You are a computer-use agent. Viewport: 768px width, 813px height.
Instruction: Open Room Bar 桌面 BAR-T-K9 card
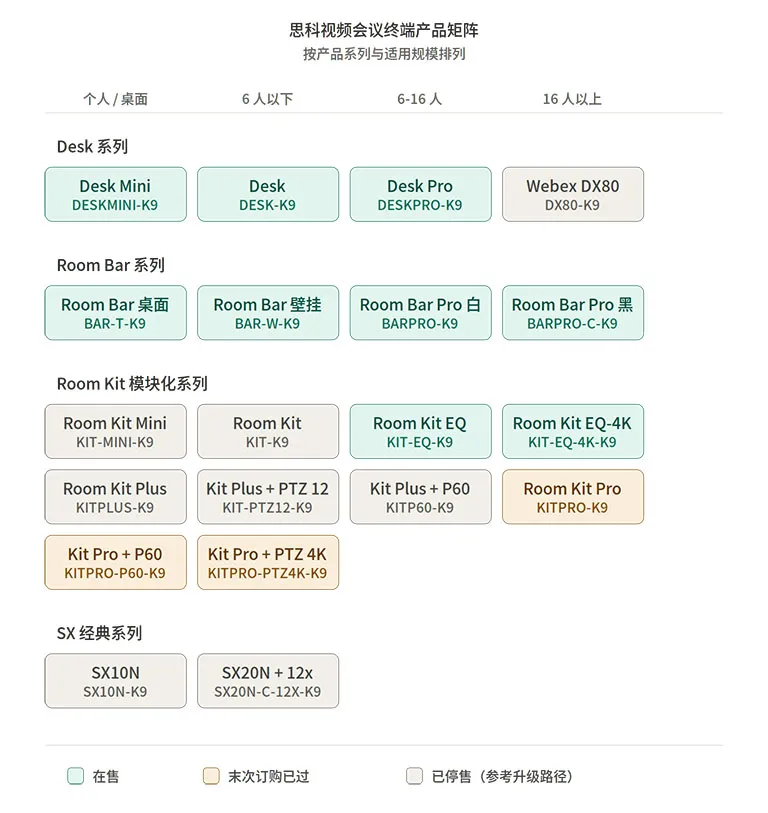pyautogui.click(x=116, y=313)
